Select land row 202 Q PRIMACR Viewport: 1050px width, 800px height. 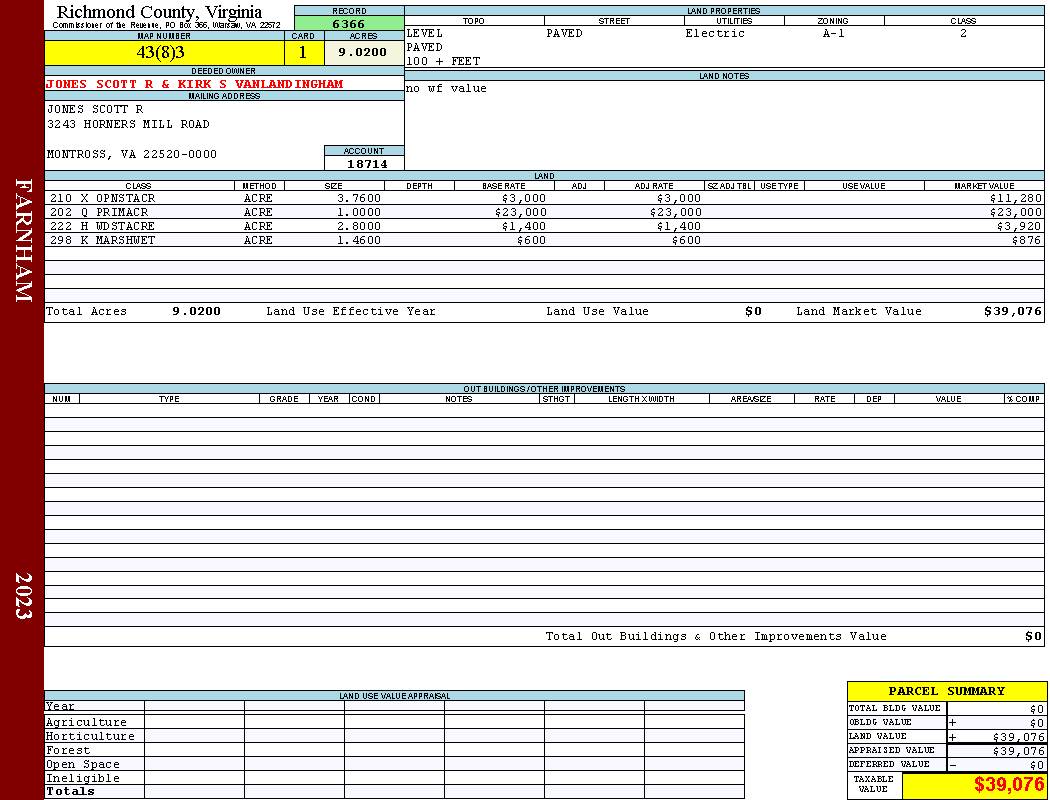544,212
